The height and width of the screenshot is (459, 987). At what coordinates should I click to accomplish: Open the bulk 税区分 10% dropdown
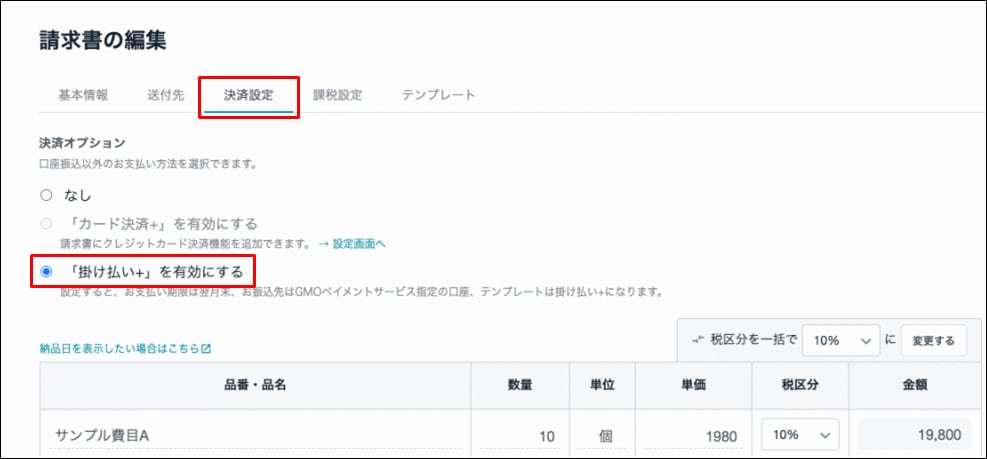coord(840,340)
